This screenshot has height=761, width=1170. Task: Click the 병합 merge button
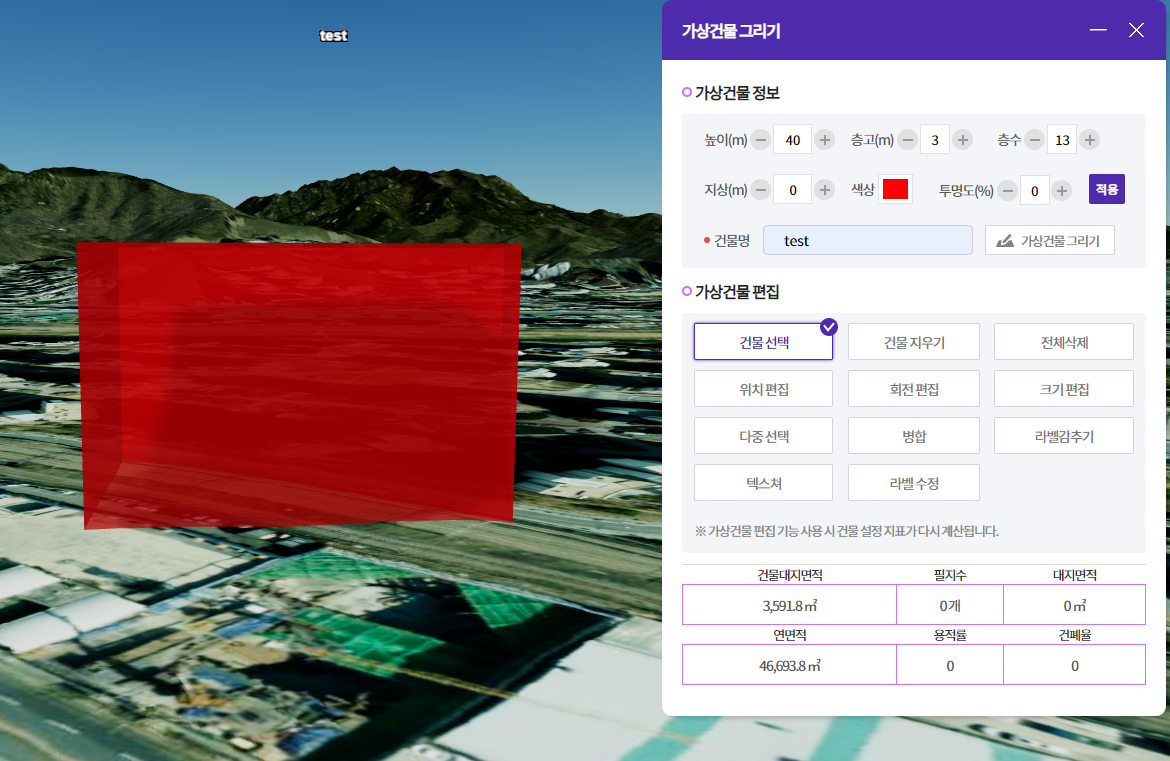point(914,436)
